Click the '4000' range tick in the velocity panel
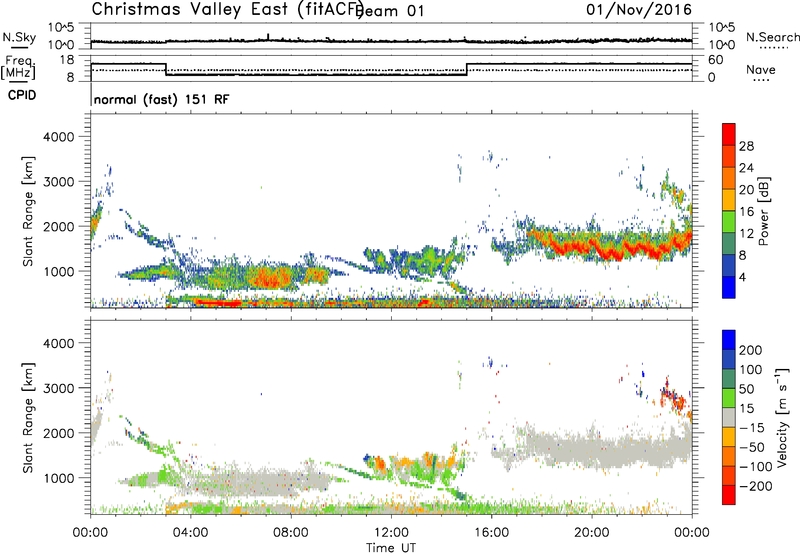The image size is (800, 554). [59, 343]
